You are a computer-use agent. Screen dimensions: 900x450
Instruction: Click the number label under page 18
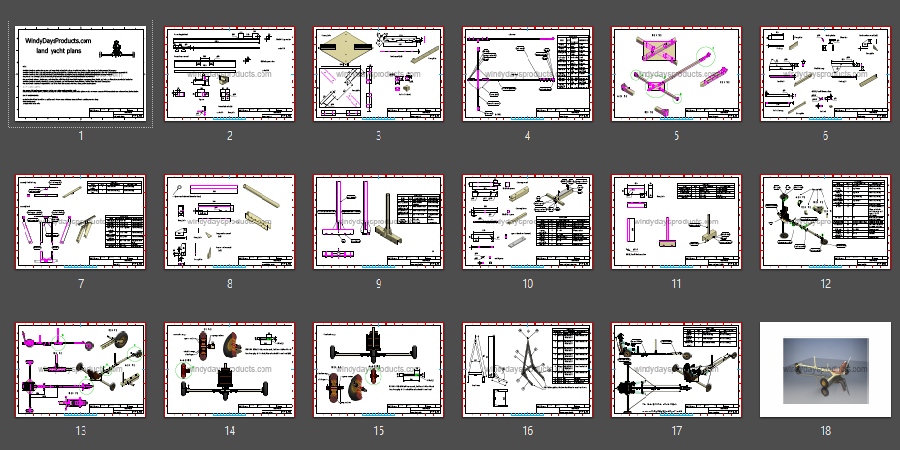(825, 432)
